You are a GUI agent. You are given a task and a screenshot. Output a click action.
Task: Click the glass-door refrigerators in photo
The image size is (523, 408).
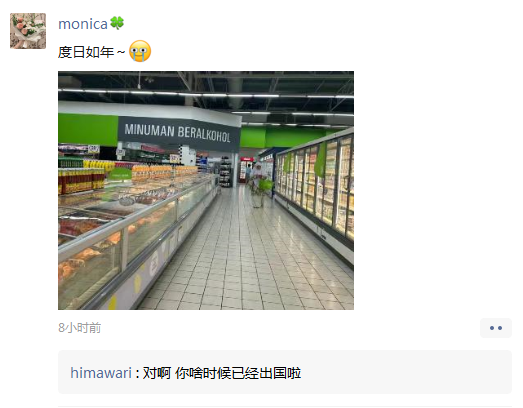(x=317, y=187)
